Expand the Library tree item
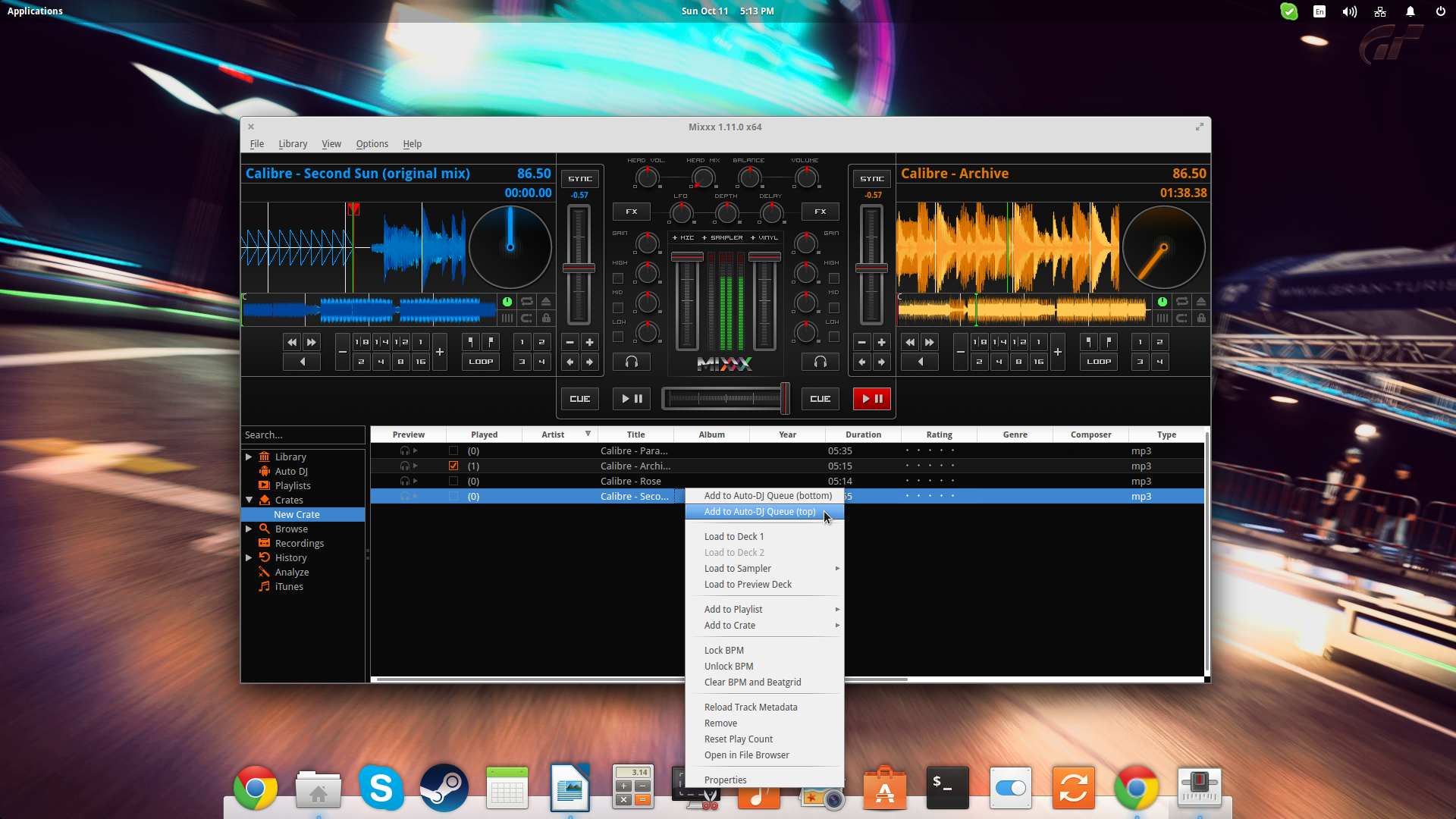1456x819 pixels. (249, 457)
